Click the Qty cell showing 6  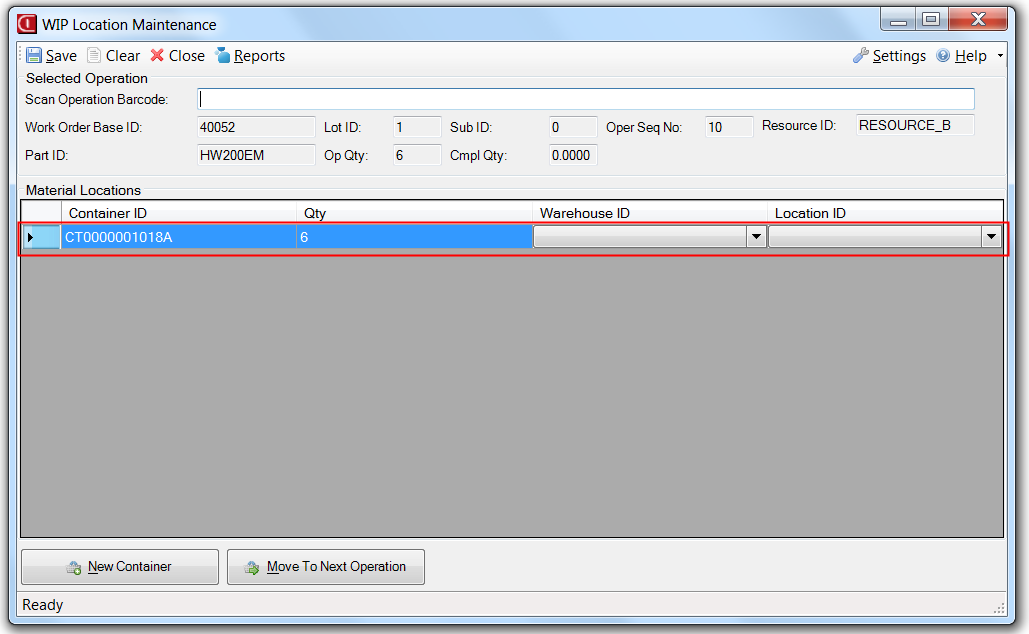[413, 237]
